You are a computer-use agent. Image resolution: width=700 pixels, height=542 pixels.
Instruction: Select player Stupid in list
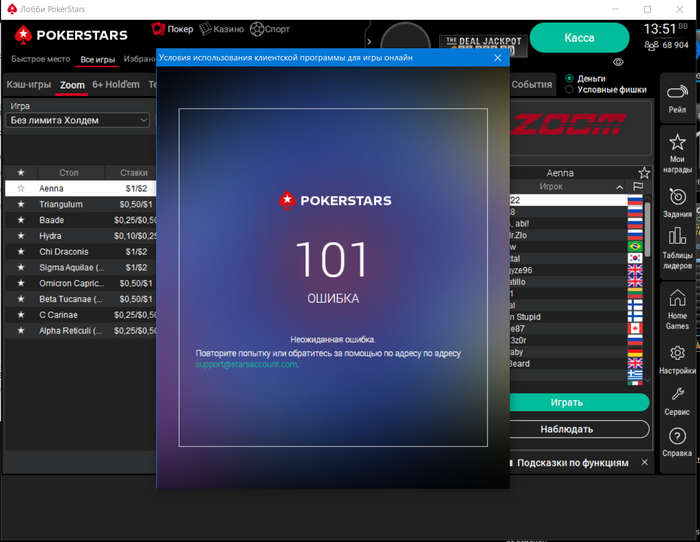pos(569,317)
